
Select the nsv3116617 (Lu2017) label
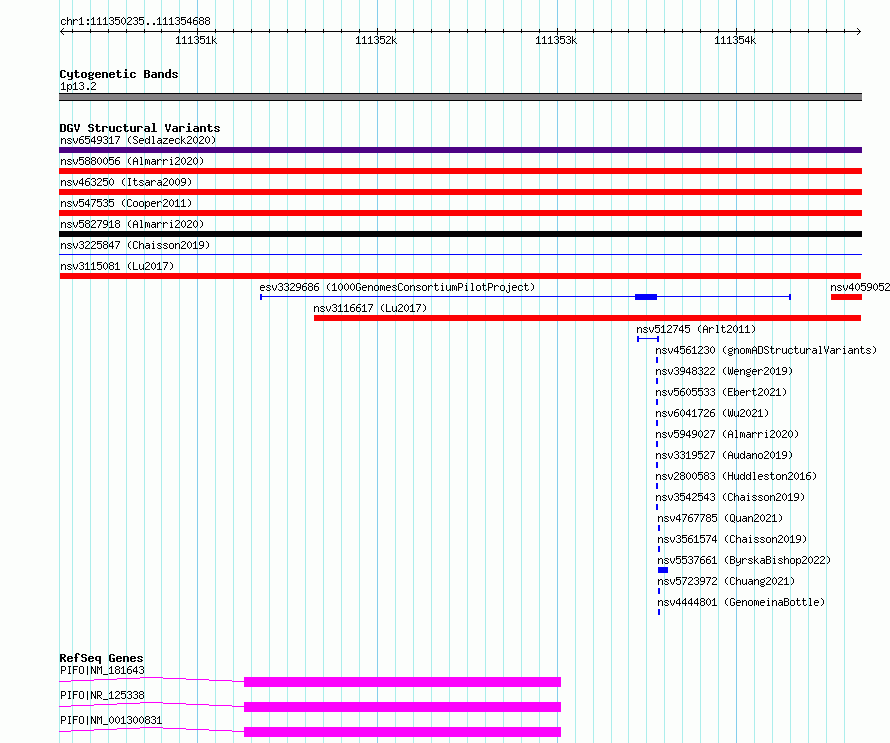370,308
